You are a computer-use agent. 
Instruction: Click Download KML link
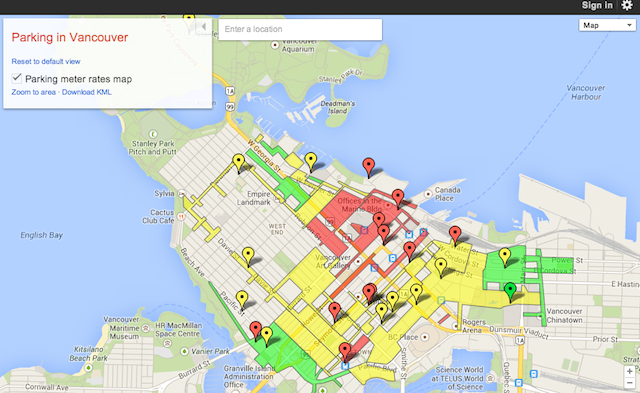click(x=87, y=92)
